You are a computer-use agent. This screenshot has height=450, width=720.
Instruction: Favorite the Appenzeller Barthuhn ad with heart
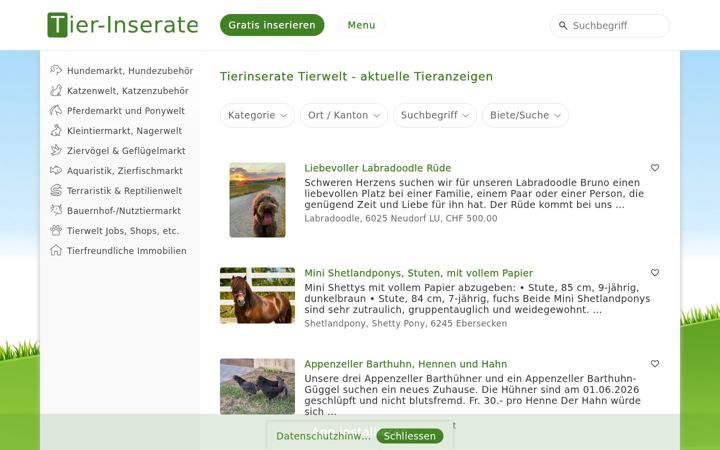click(x=655, y=364)
